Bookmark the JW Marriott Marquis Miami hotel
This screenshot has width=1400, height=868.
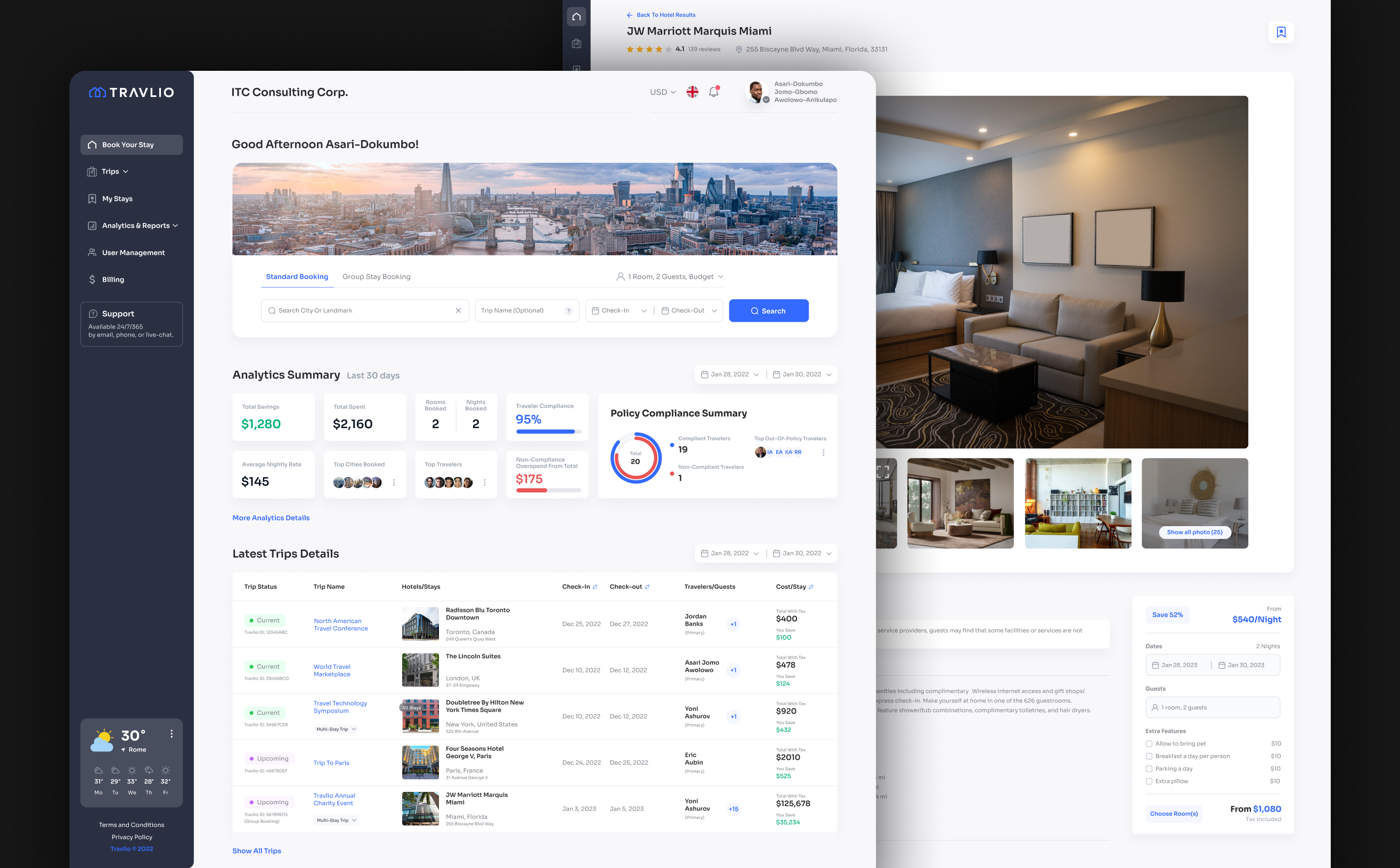click(1281, 32)
